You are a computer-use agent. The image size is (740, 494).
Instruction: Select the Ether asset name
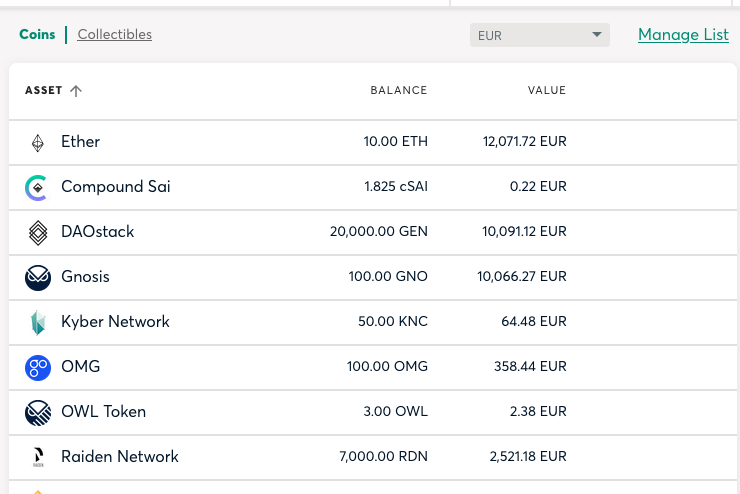coord(80,142)
